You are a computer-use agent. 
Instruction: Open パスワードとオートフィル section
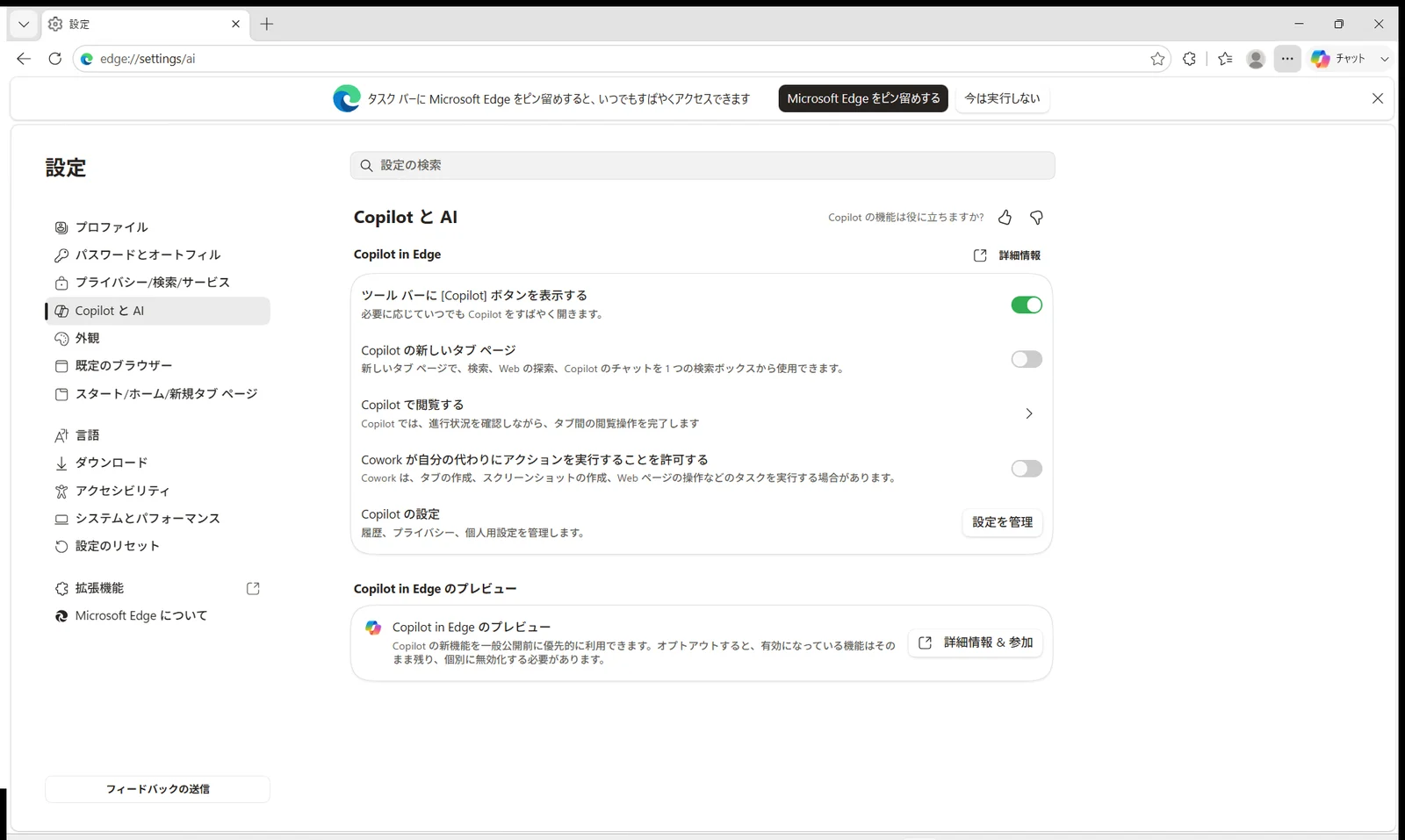point(158,255)
